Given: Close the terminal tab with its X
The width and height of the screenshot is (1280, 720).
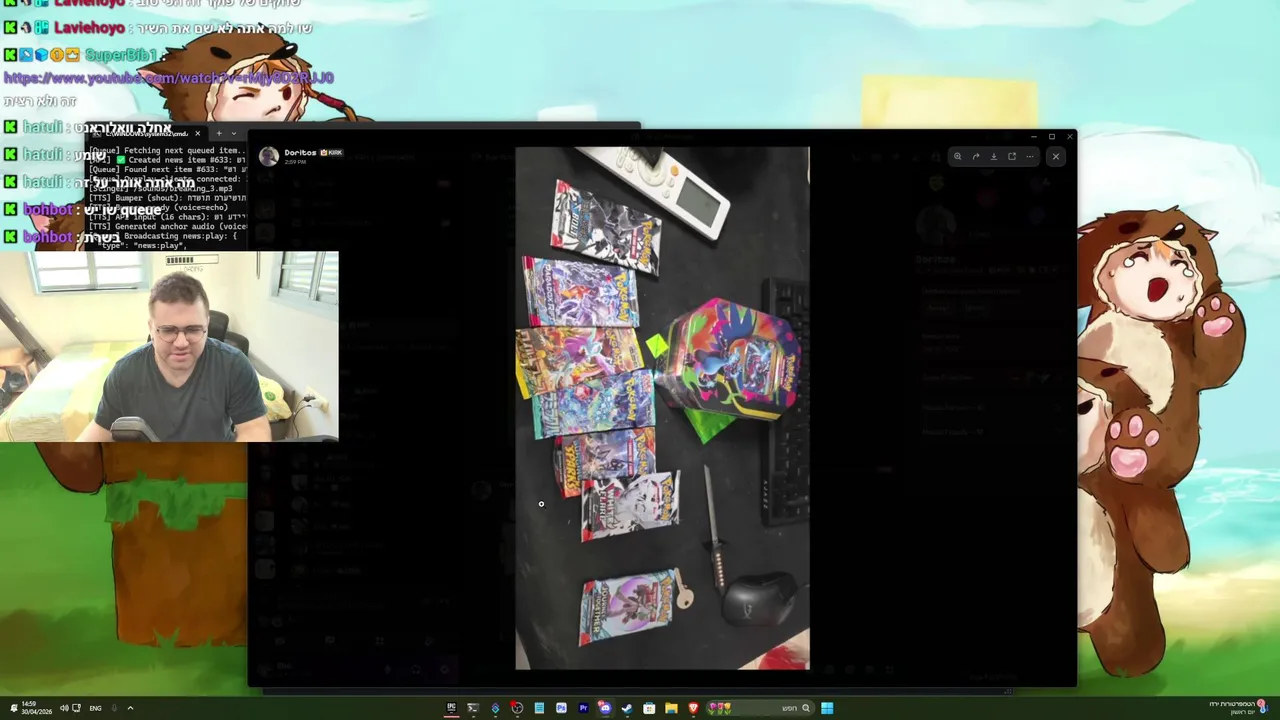Looking at the screenshot, I should [x=197, y=133].
